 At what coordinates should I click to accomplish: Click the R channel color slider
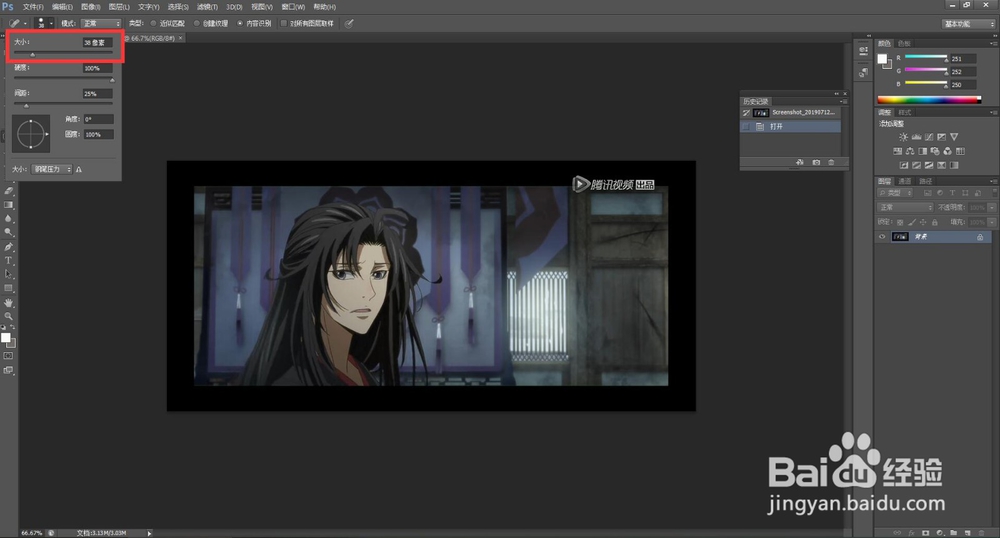coord(926,57)
